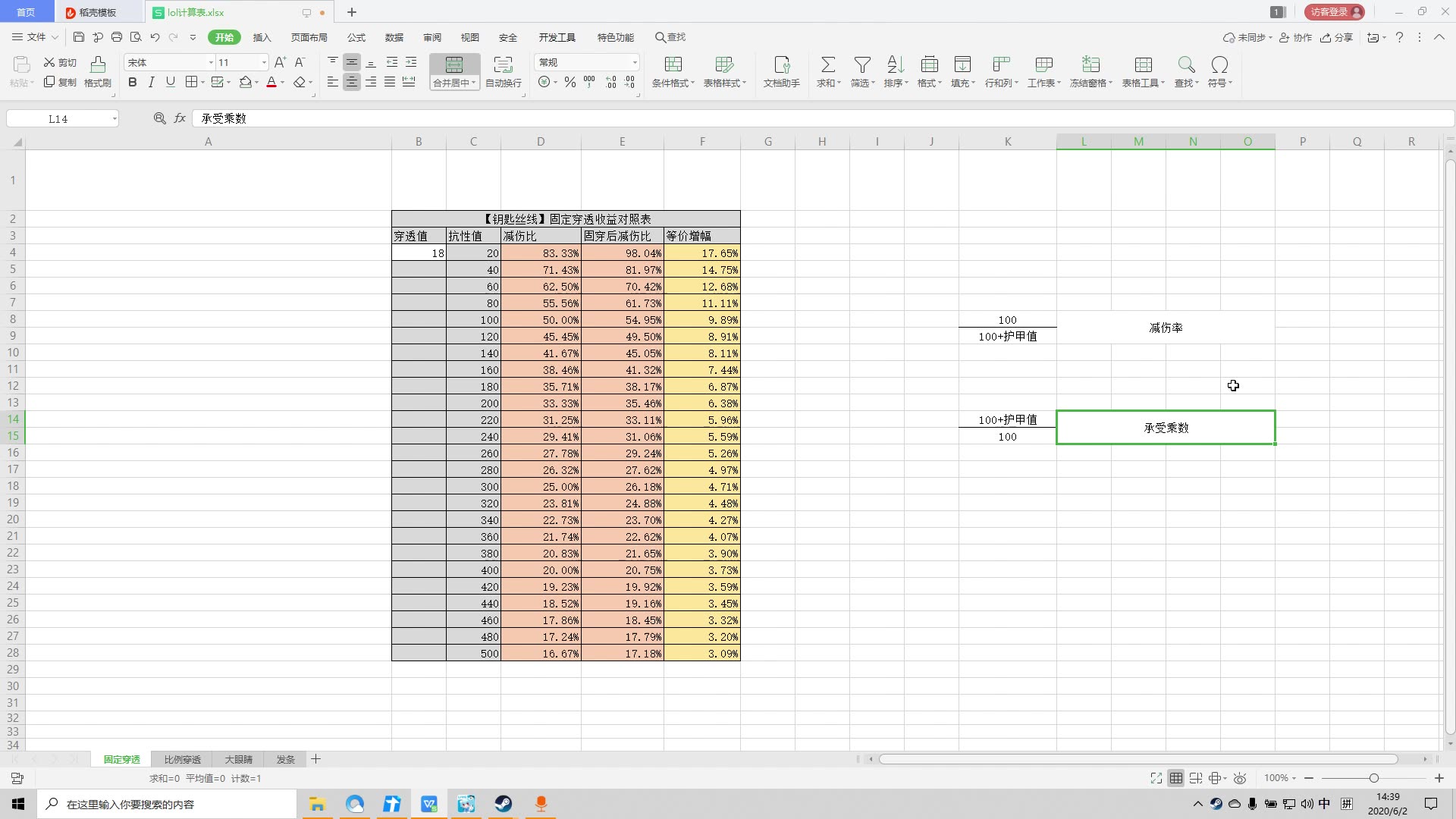
Task: Click the fill color bucket swatch
Action: 246,82
